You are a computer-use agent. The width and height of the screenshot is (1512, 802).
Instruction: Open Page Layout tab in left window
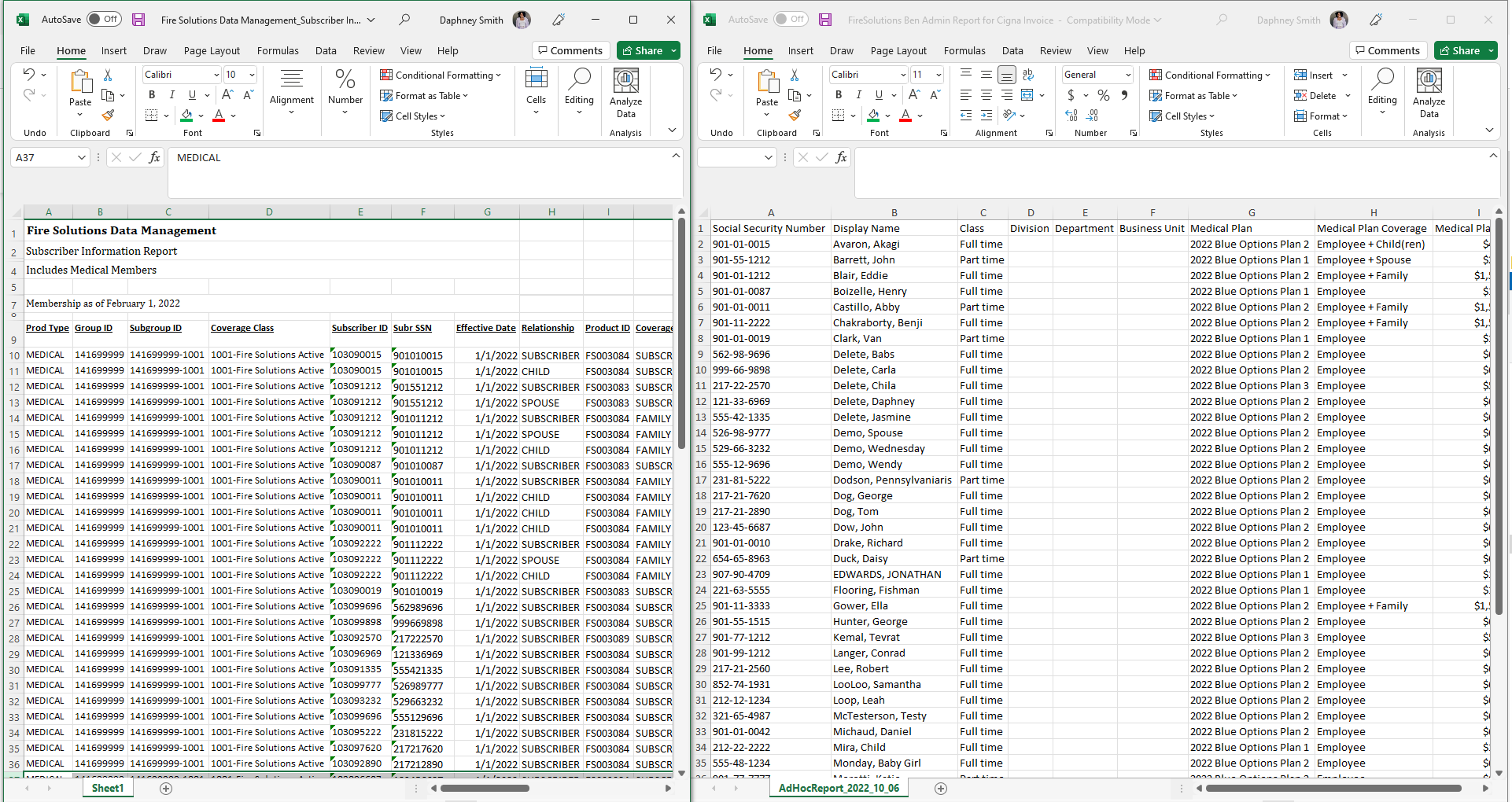coord(212,50)
